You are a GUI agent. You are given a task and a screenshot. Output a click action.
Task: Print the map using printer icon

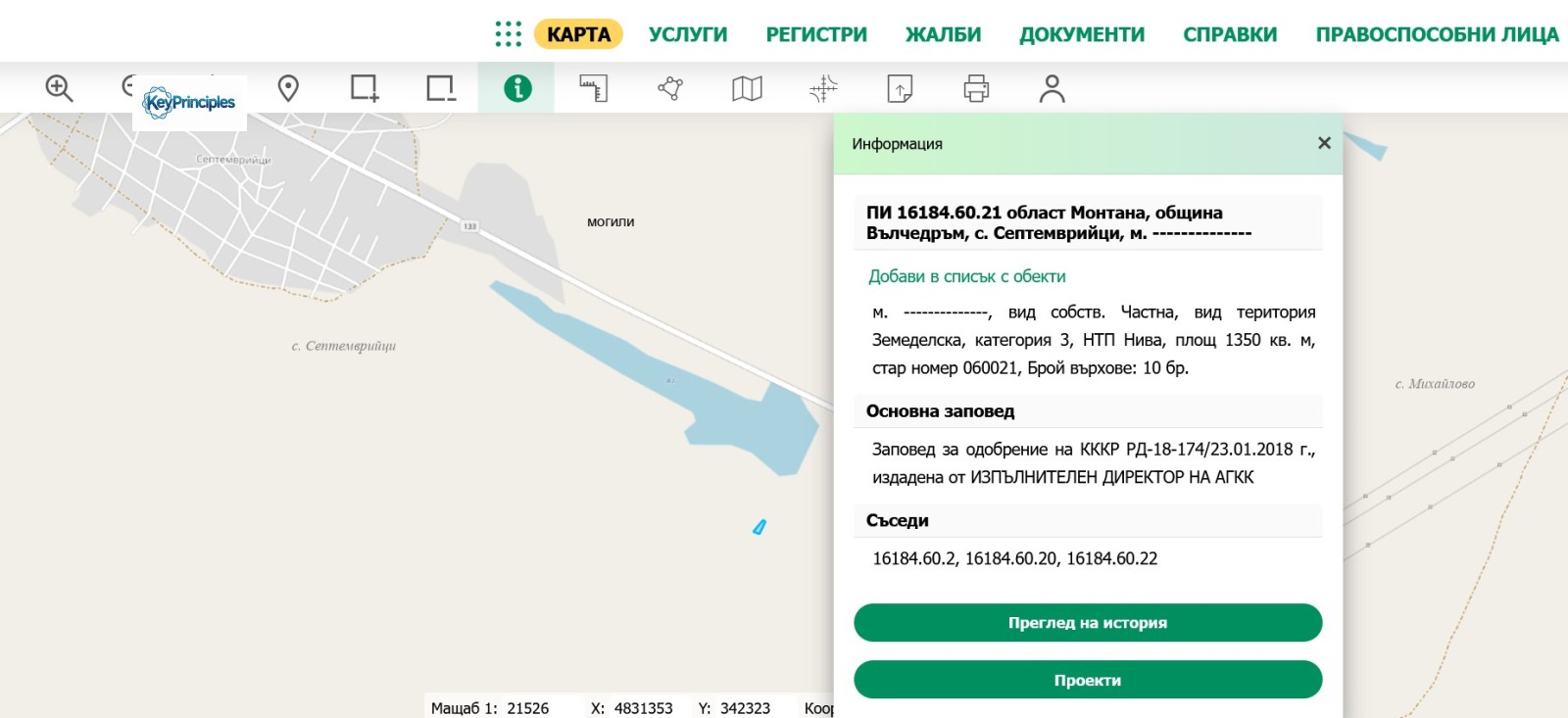click(x=976, y=88)
